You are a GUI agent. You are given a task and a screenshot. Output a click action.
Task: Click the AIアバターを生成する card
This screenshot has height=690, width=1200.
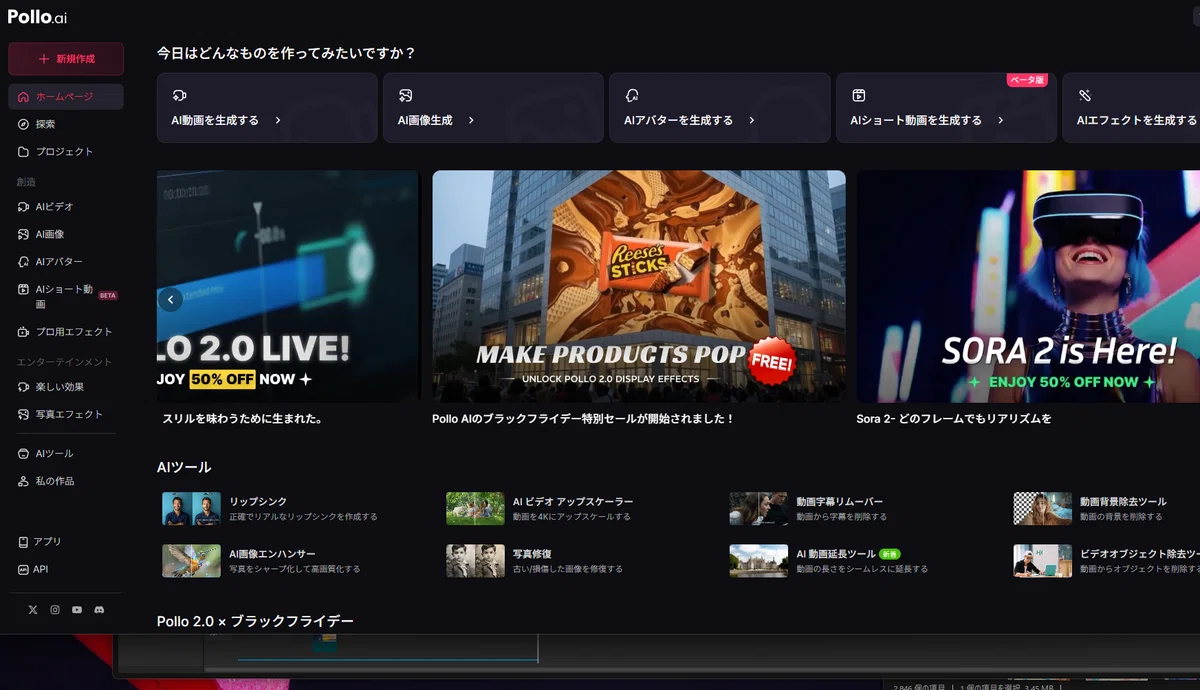720,107
